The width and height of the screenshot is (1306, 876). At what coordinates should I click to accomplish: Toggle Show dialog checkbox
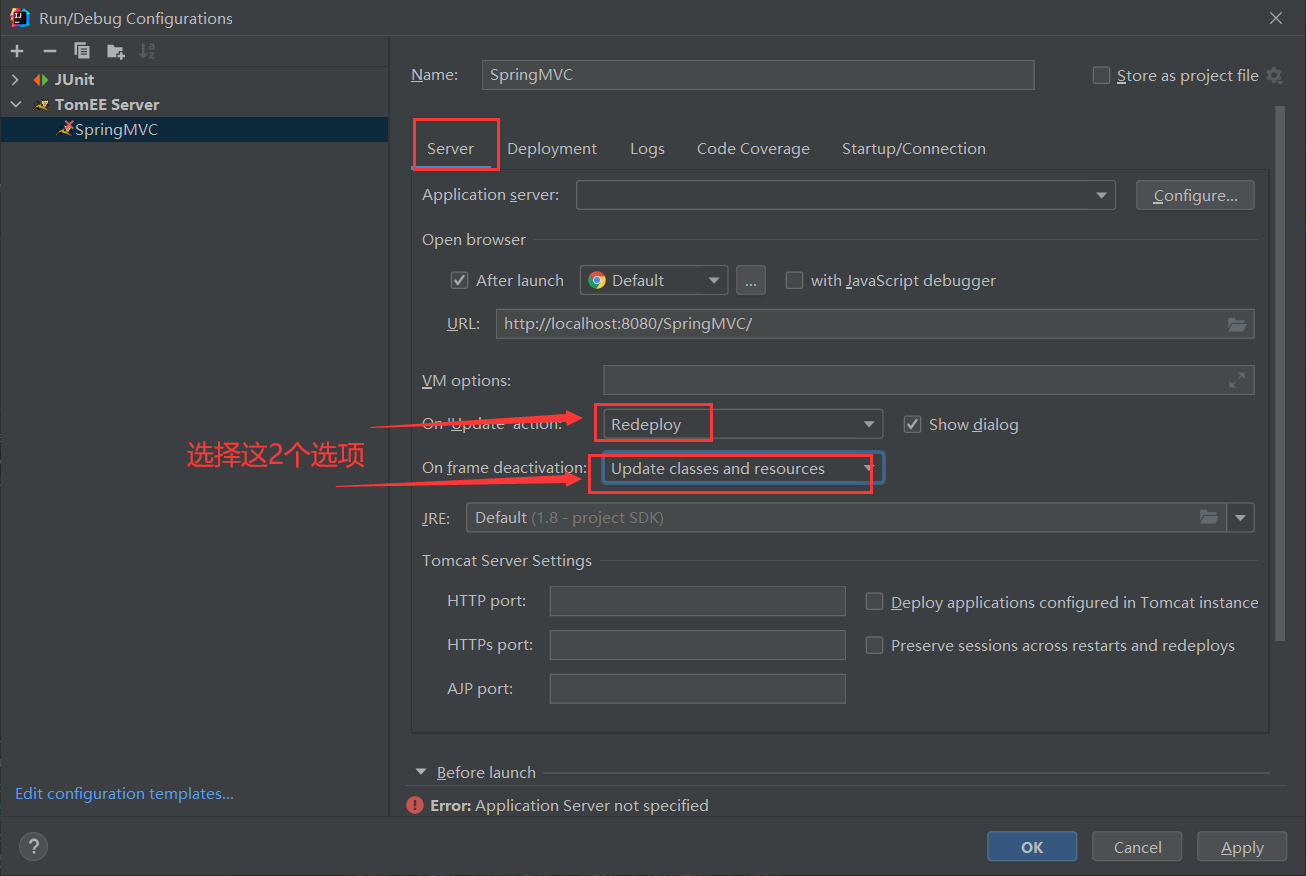[x=912, y=424]
